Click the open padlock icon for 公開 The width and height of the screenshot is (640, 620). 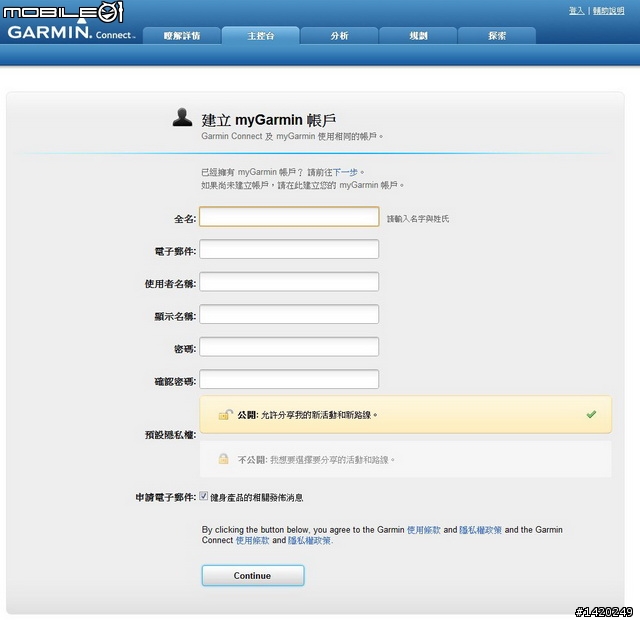point(225,414)
